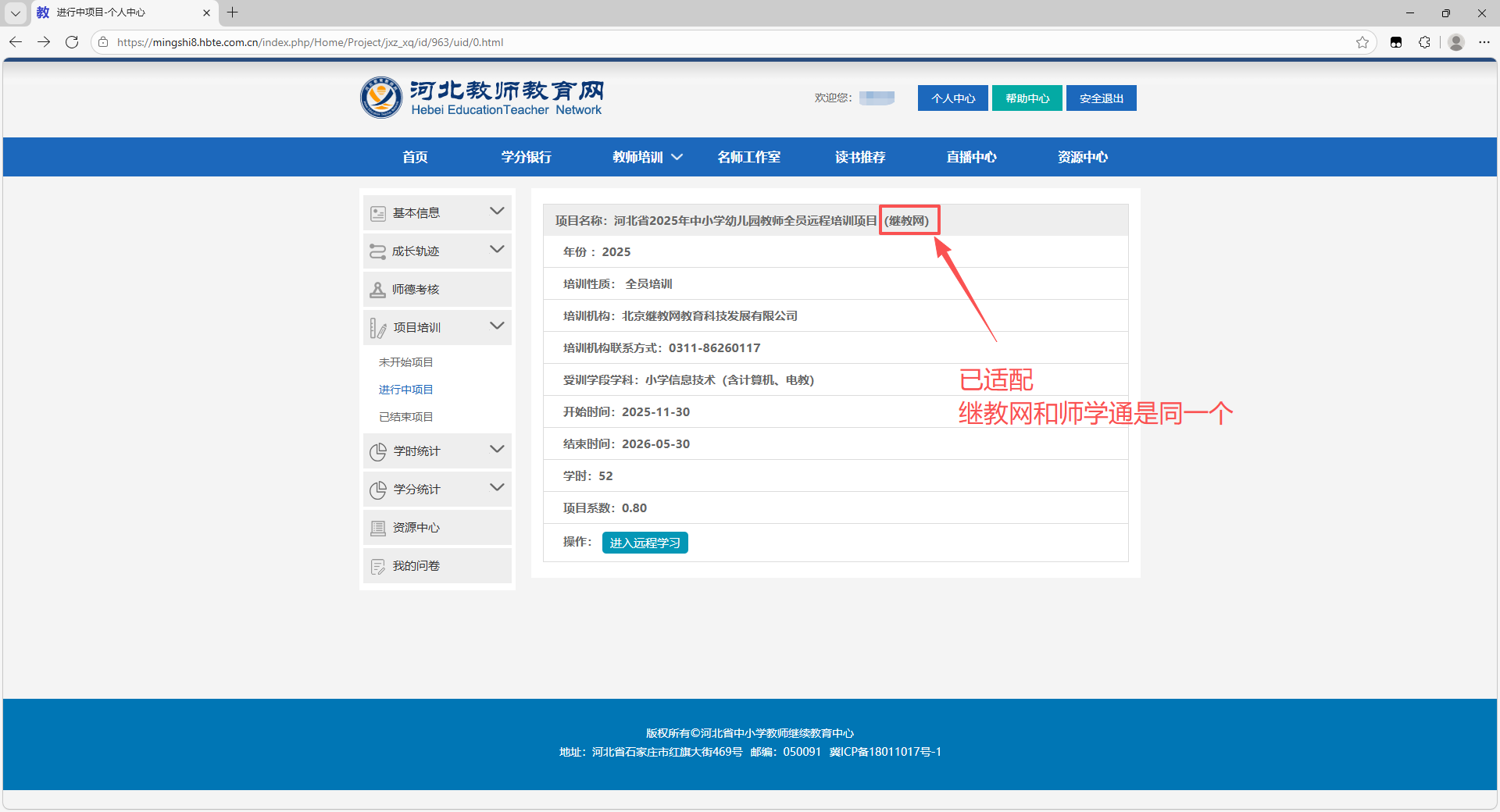Collapse the 项目培训 sidebar section
1500x812 pixels.
click(x=496, y=326)
